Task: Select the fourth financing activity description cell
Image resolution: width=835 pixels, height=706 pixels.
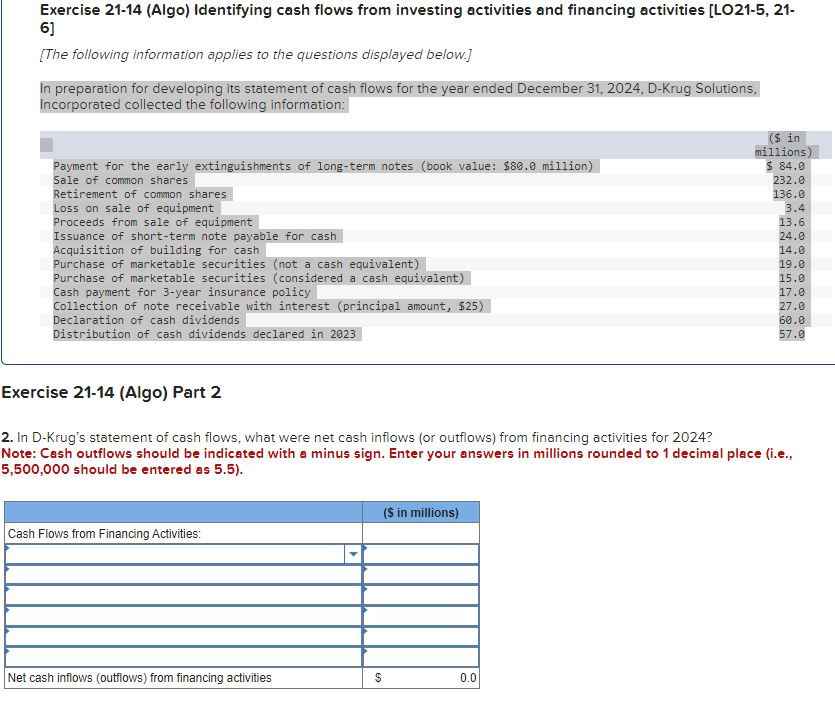Action: click(184, 615)
